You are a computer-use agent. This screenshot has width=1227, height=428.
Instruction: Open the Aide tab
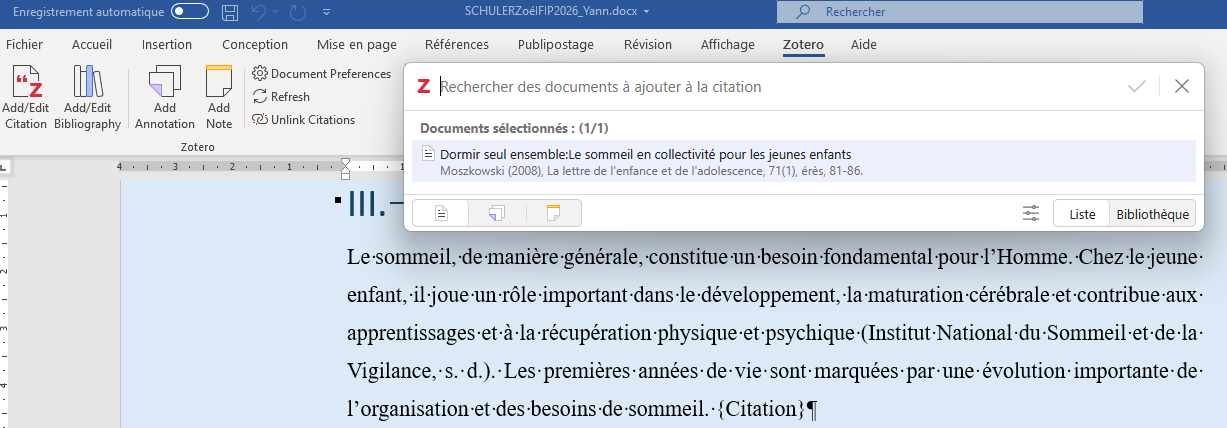click(x=864, y=44)
